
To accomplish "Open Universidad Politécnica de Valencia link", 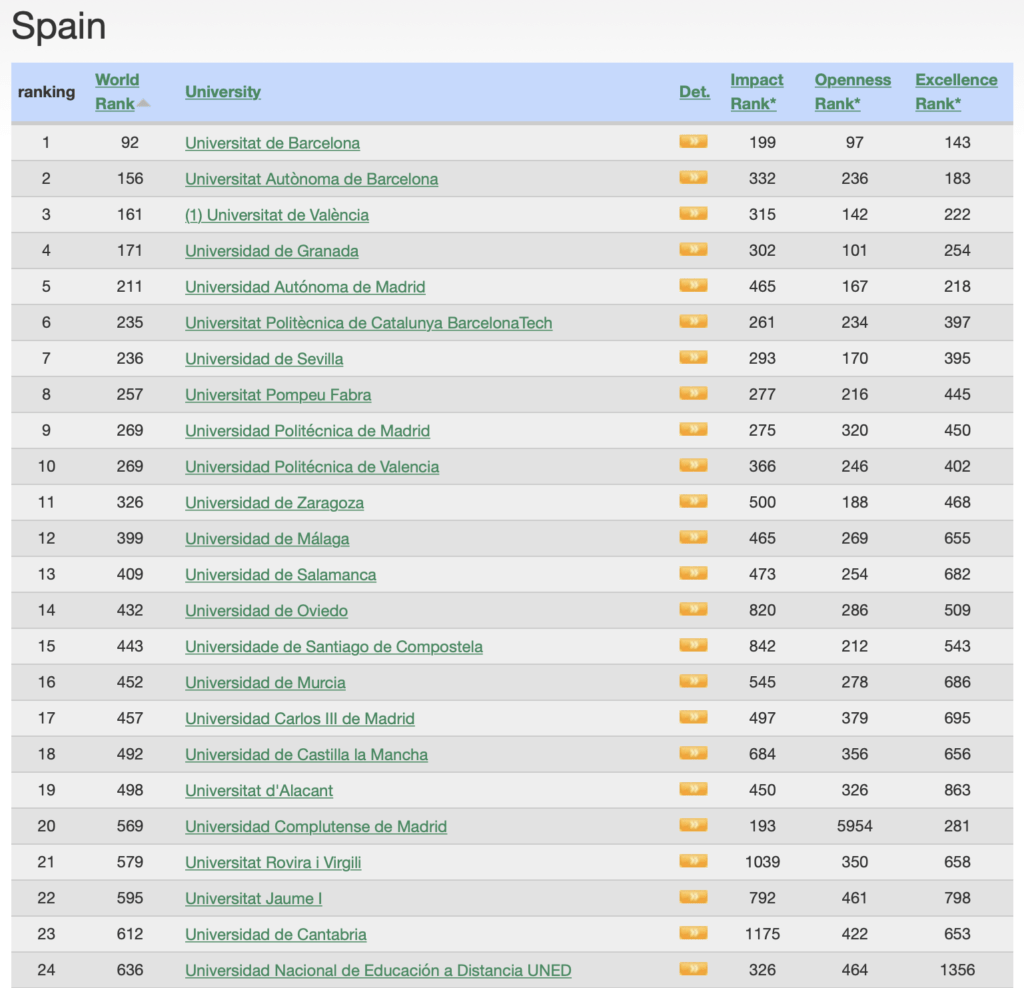I will coord(312,466).
